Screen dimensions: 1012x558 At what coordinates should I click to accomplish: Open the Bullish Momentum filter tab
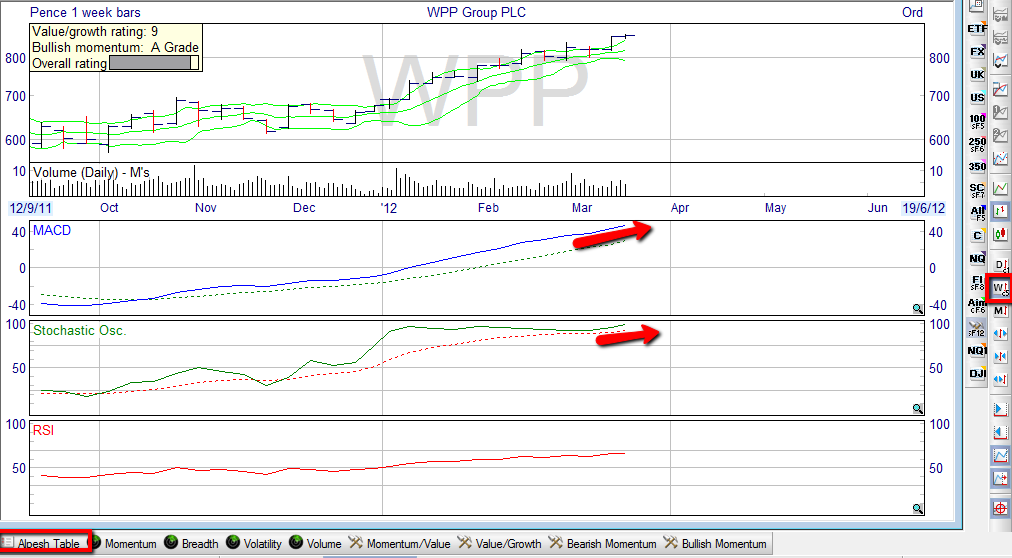715,543
